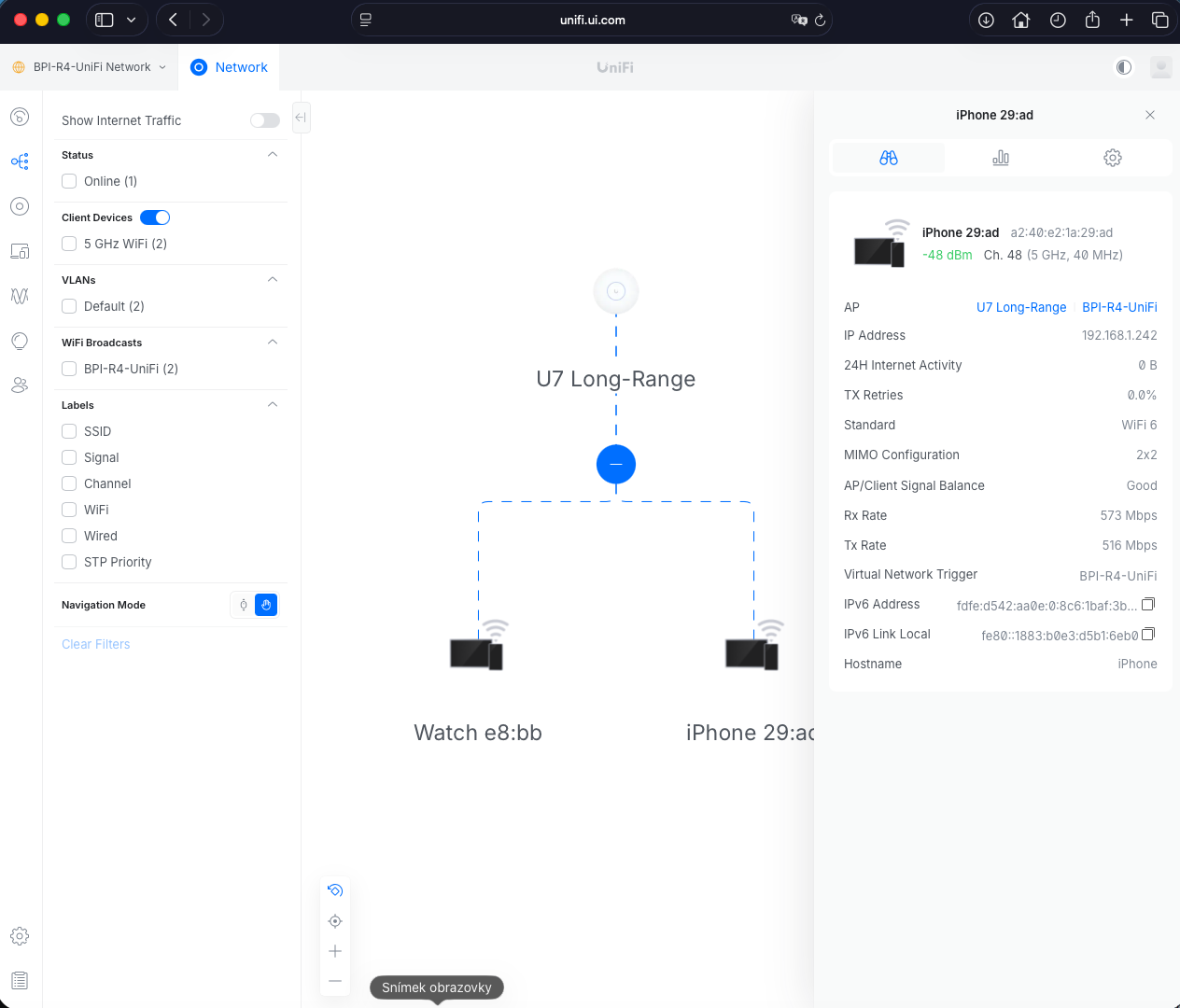
Task: Collapse the filter panel with the arrow
Action: pyautogui.click(x=301, y=118)
